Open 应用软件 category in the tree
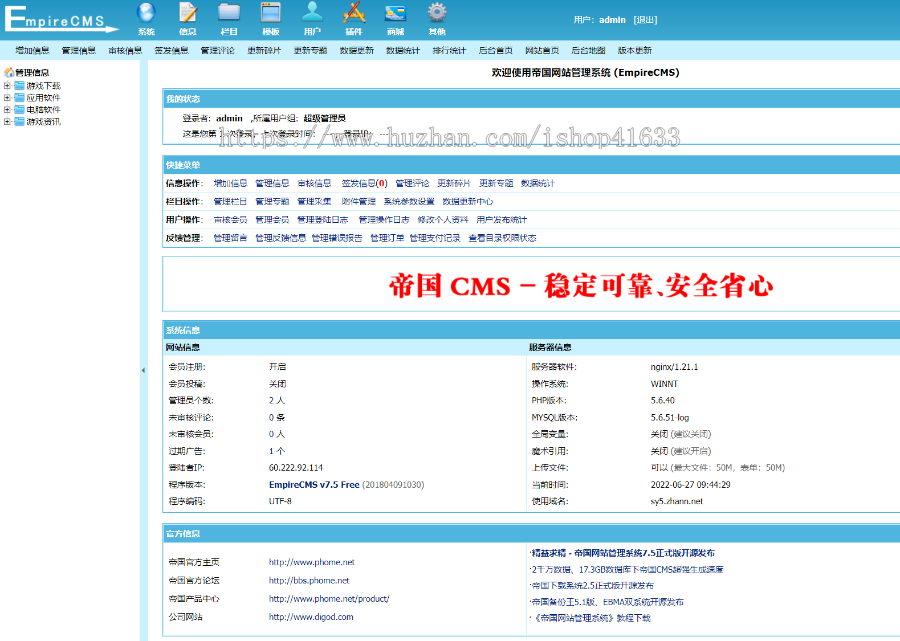This screenshot has width=900, height=641. click(x=43, y=98)
